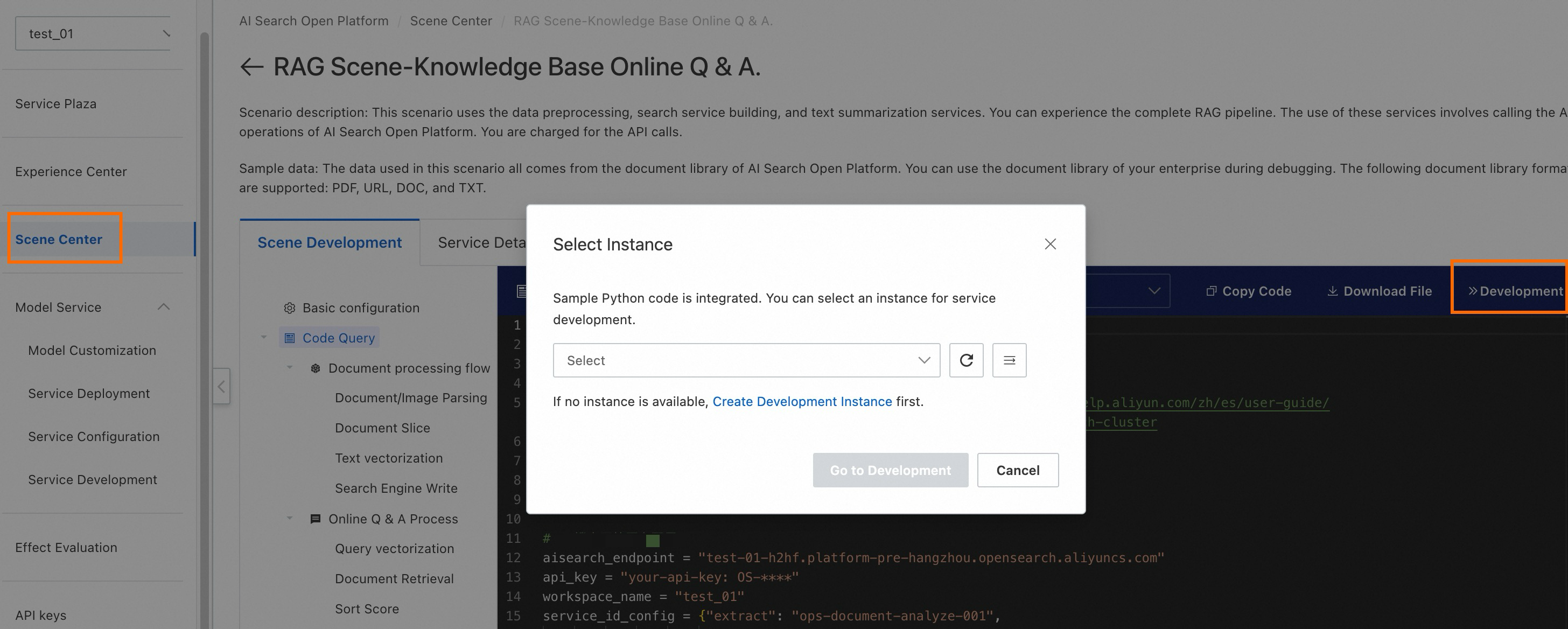Click the Download File icon button
This screenshot has width=1568, height=629.
click(x=1378, y=291)
